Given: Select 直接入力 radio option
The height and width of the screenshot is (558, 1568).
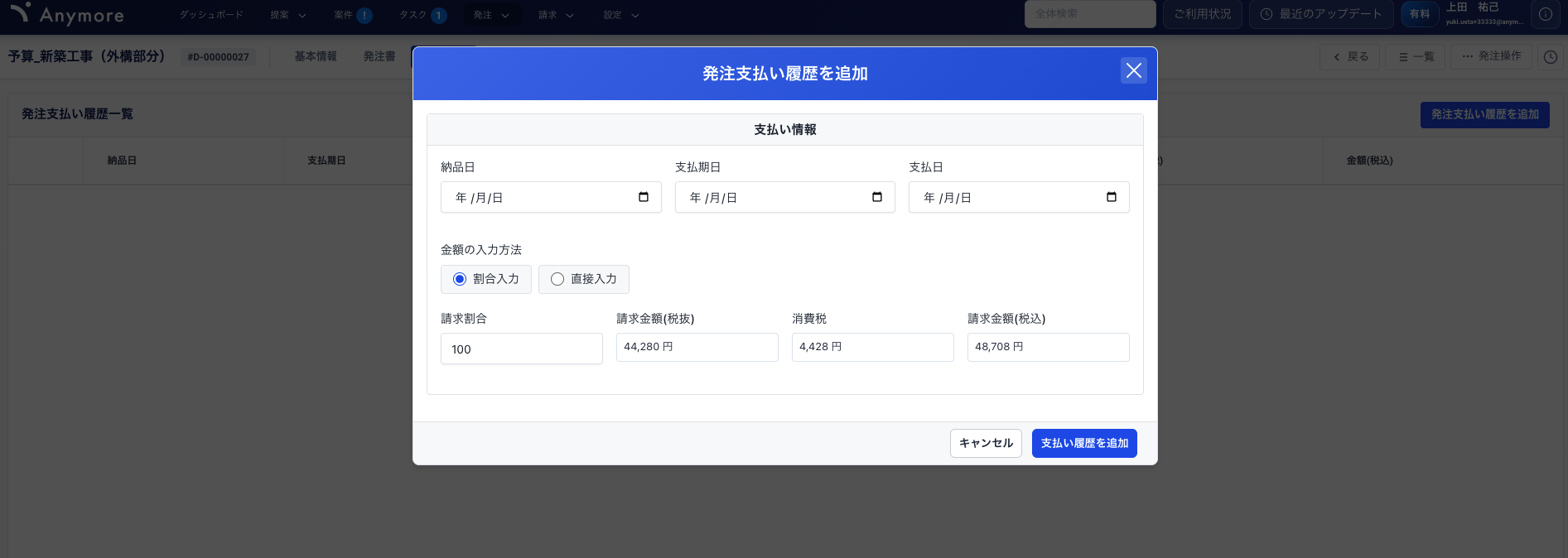Looking at the screenshot, I should pyautogui.click(x=584, y=279).
